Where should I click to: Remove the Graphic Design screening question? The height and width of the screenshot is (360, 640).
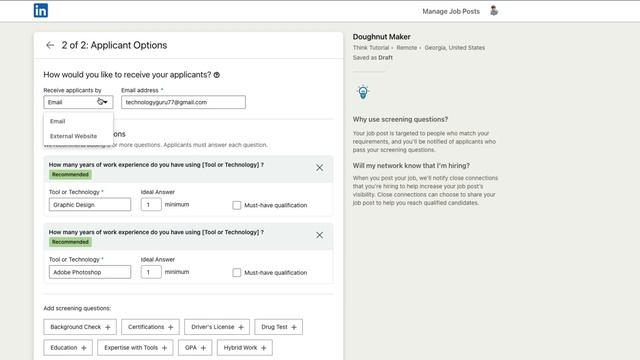click(320, 168)
